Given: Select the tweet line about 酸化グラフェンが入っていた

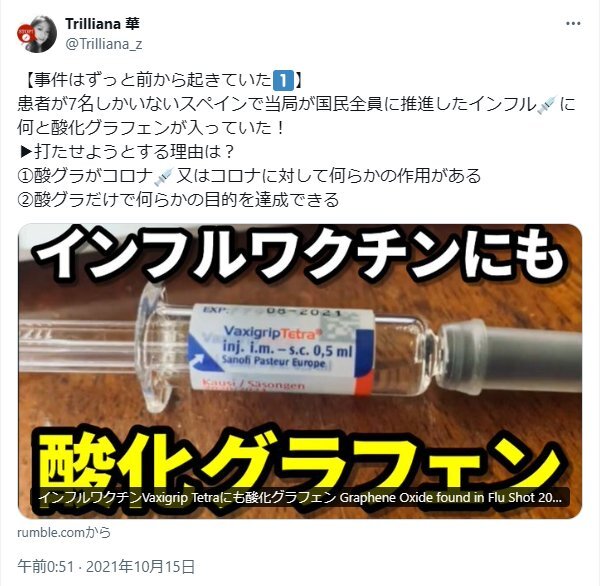Looking at the screenshot, I should point(151,128).
